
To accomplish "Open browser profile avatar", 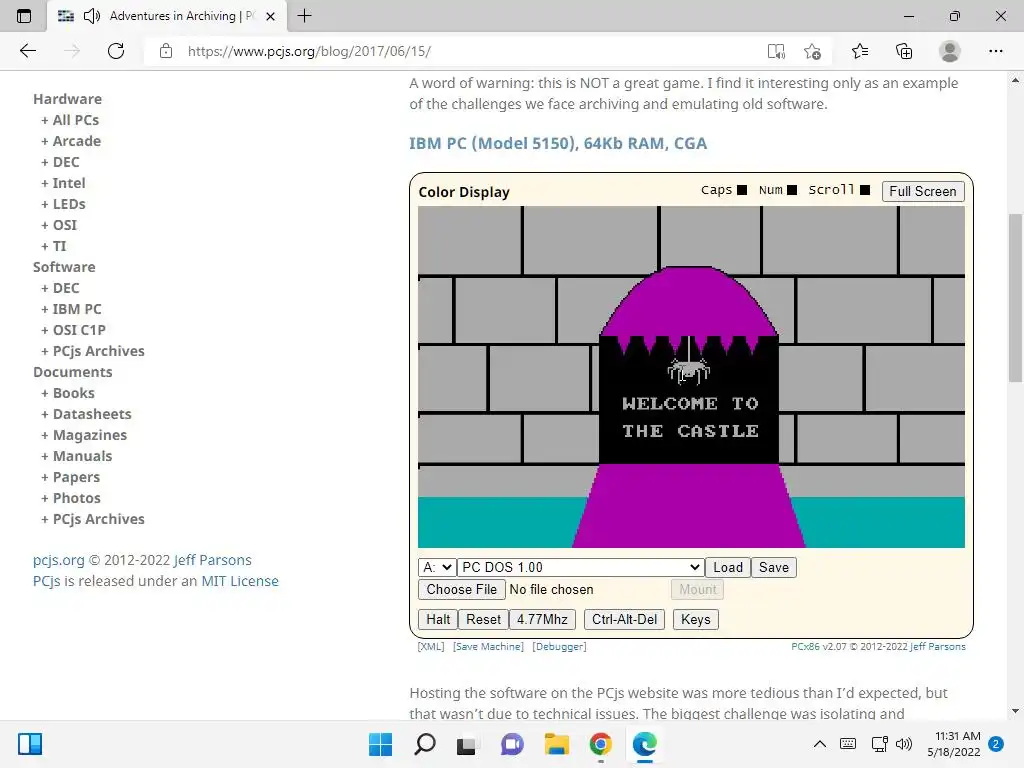I will pos(950,51).
